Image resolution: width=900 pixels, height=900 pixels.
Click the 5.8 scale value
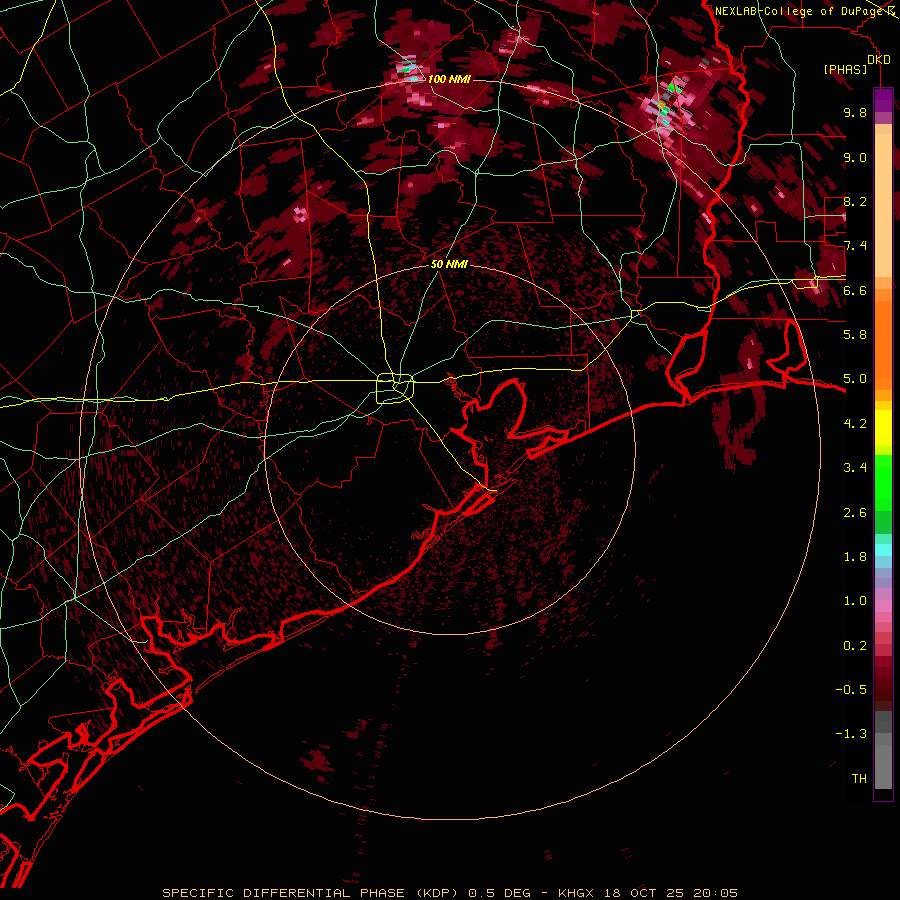[x=855, y=335]
